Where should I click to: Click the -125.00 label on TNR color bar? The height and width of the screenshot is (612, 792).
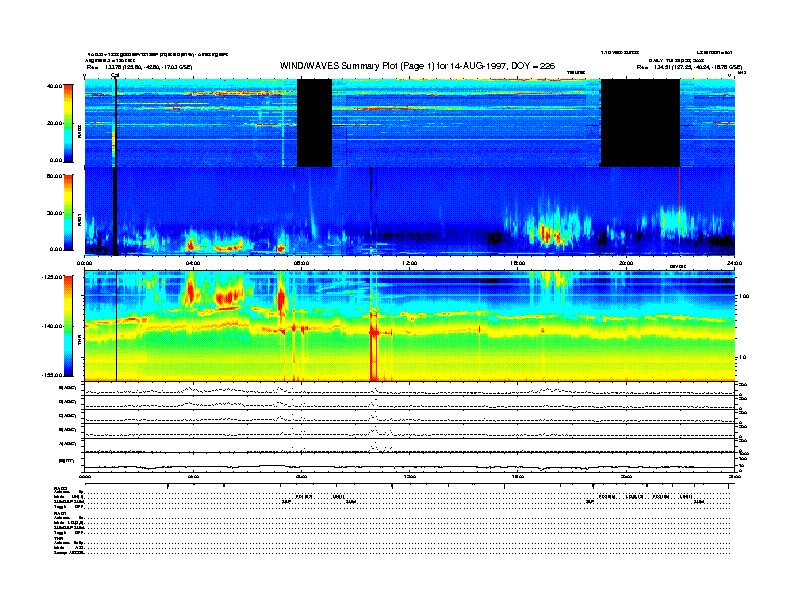pyautogui.click(x=52, y=277)
